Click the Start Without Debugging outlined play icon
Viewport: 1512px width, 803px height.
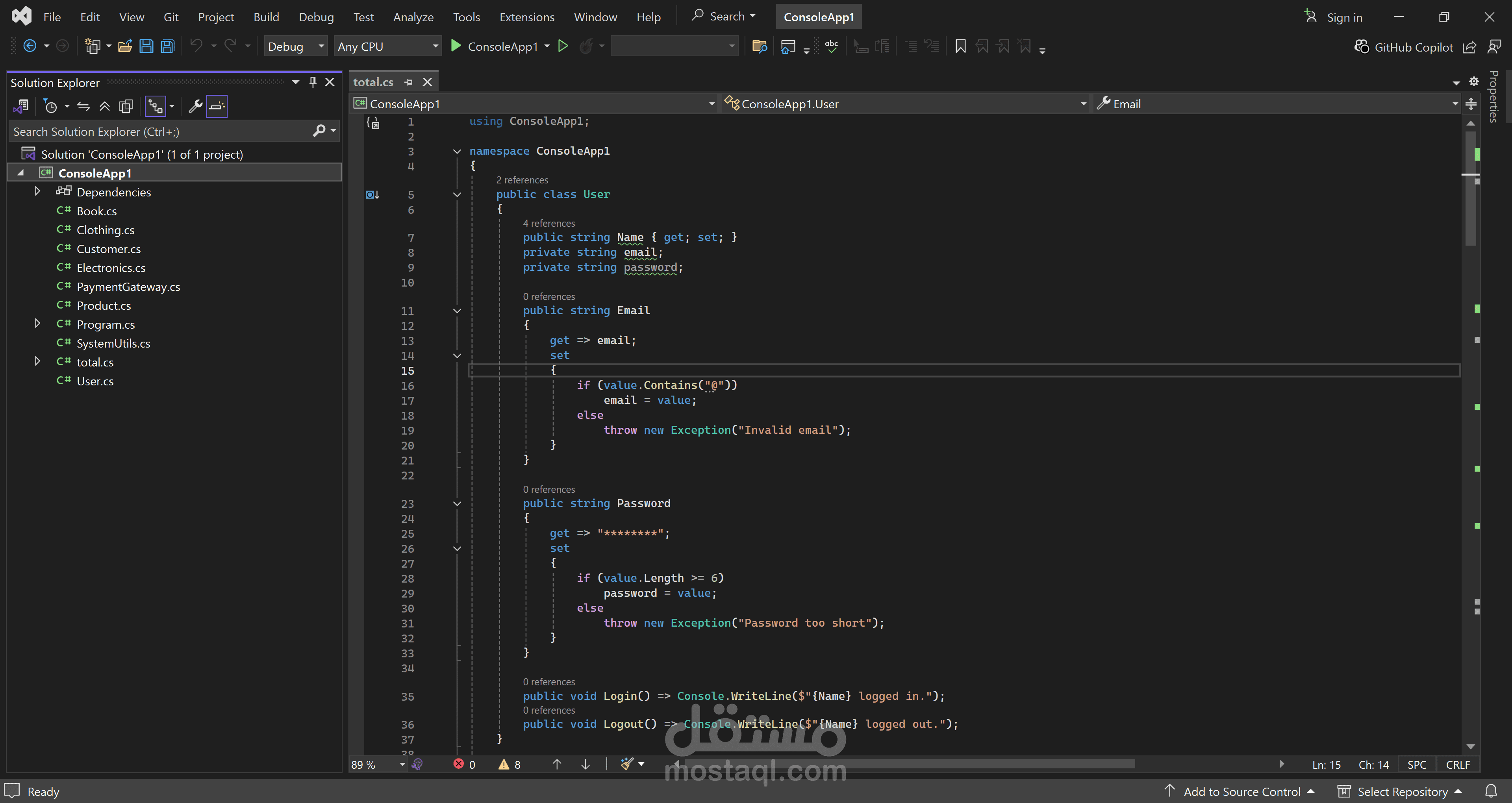563,46
